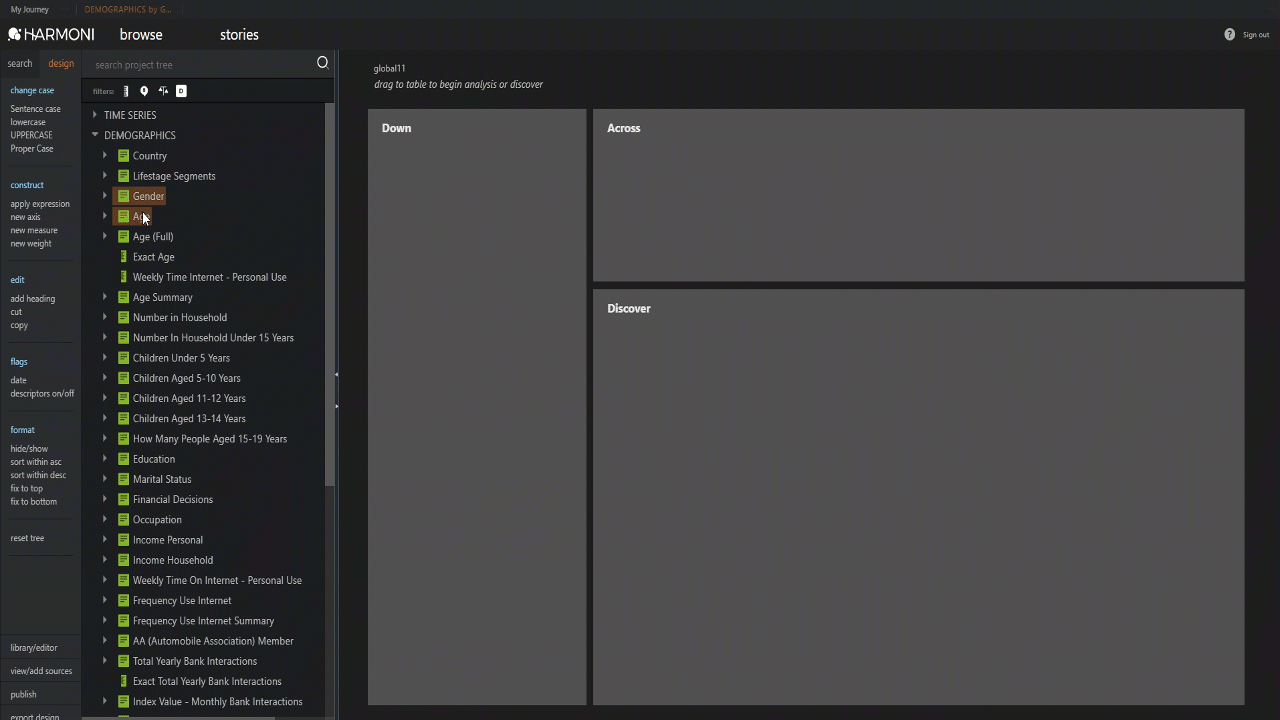Open view/add sources

[41, 671]
